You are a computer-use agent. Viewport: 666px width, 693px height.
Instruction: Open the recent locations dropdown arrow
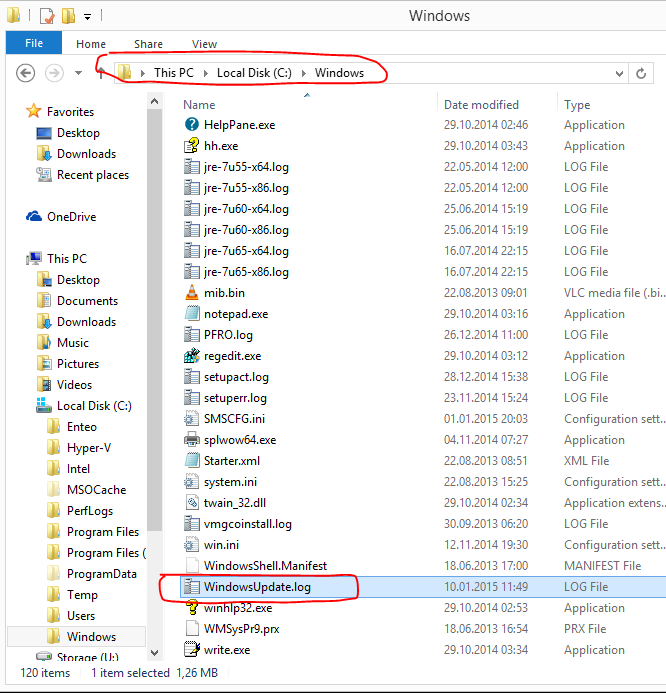point(78,73)
